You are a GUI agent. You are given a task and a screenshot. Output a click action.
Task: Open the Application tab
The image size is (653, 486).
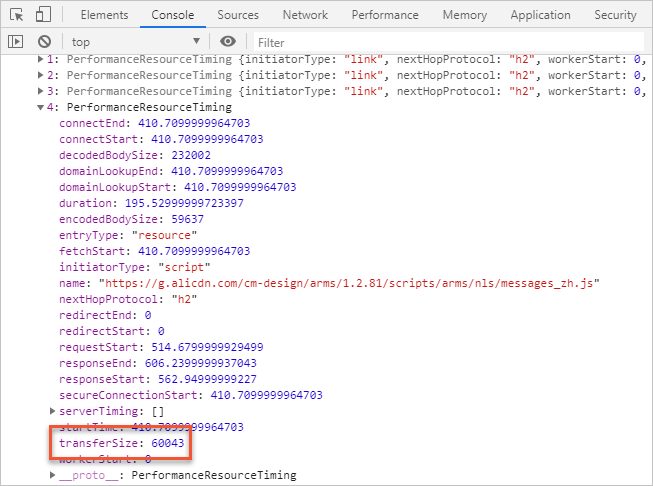click(x=541, y=15)
